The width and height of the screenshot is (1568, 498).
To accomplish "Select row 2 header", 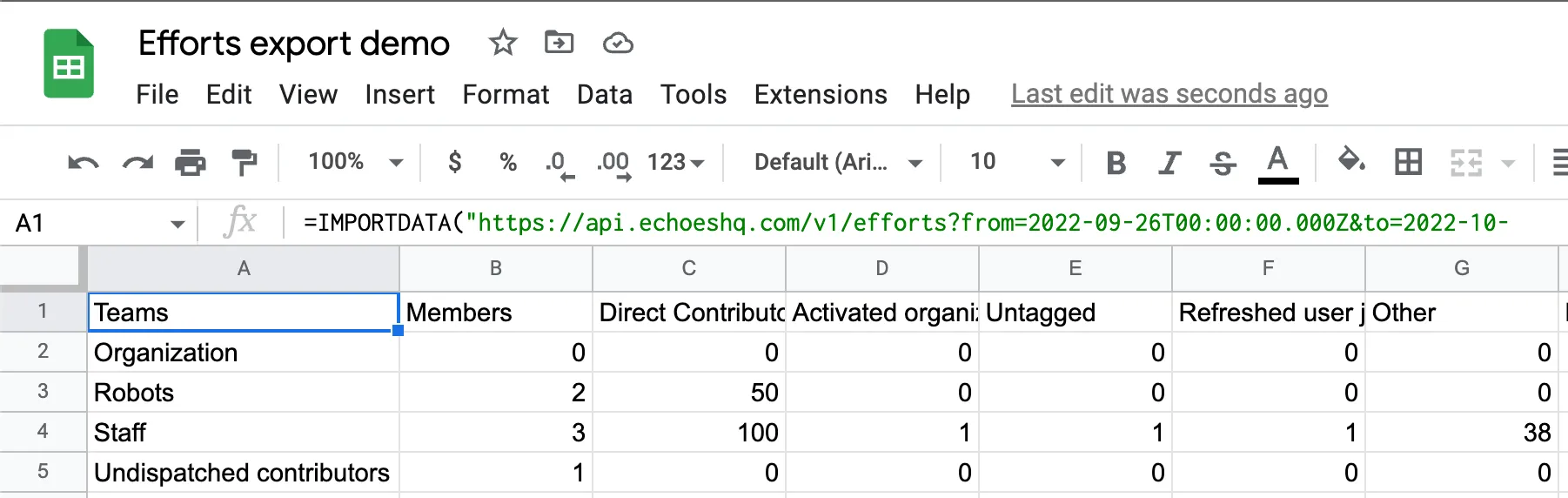I will pyautogui.click(x=43, y=351).
